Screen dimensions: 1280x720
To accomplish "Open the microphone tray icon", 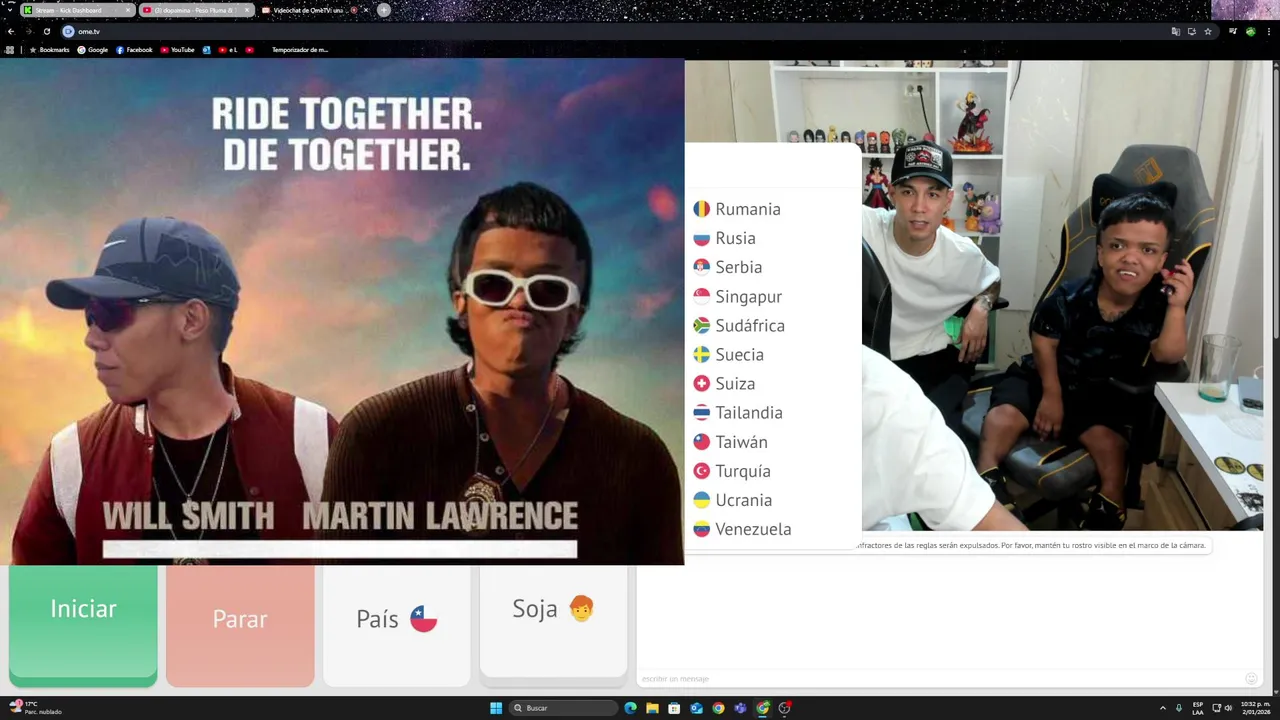I will (x=1179, y=708).
